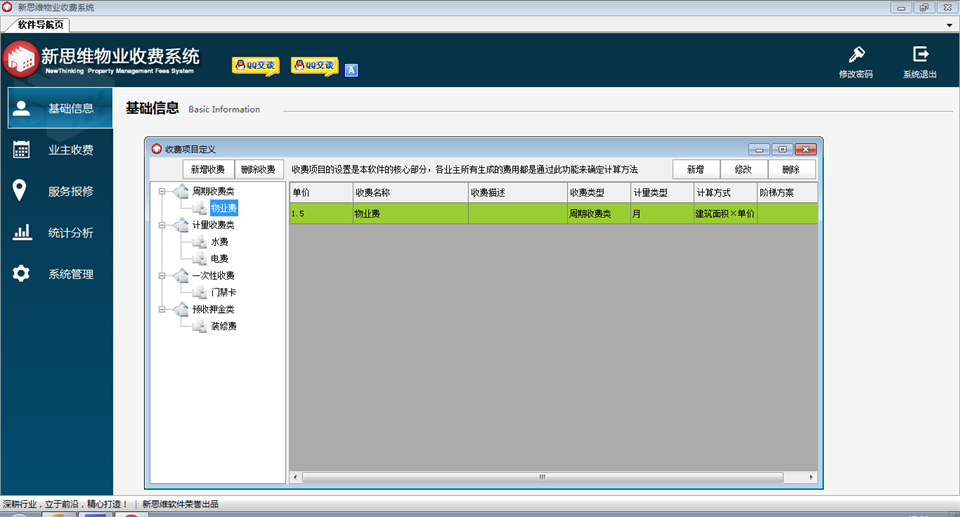
Task: Open the tab list dropdown arrow at top right
Action: pos(950,25)
